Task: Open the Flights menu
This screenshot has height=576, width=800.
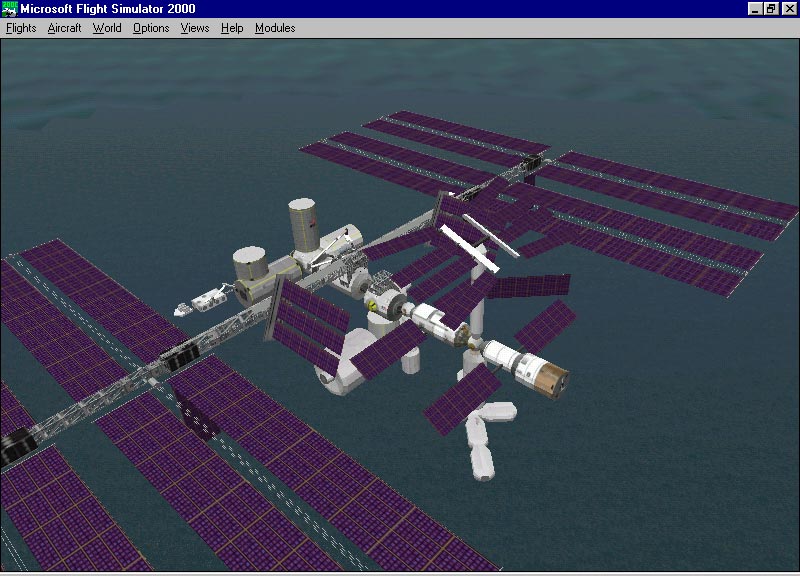Action: [x=21, y=28]
